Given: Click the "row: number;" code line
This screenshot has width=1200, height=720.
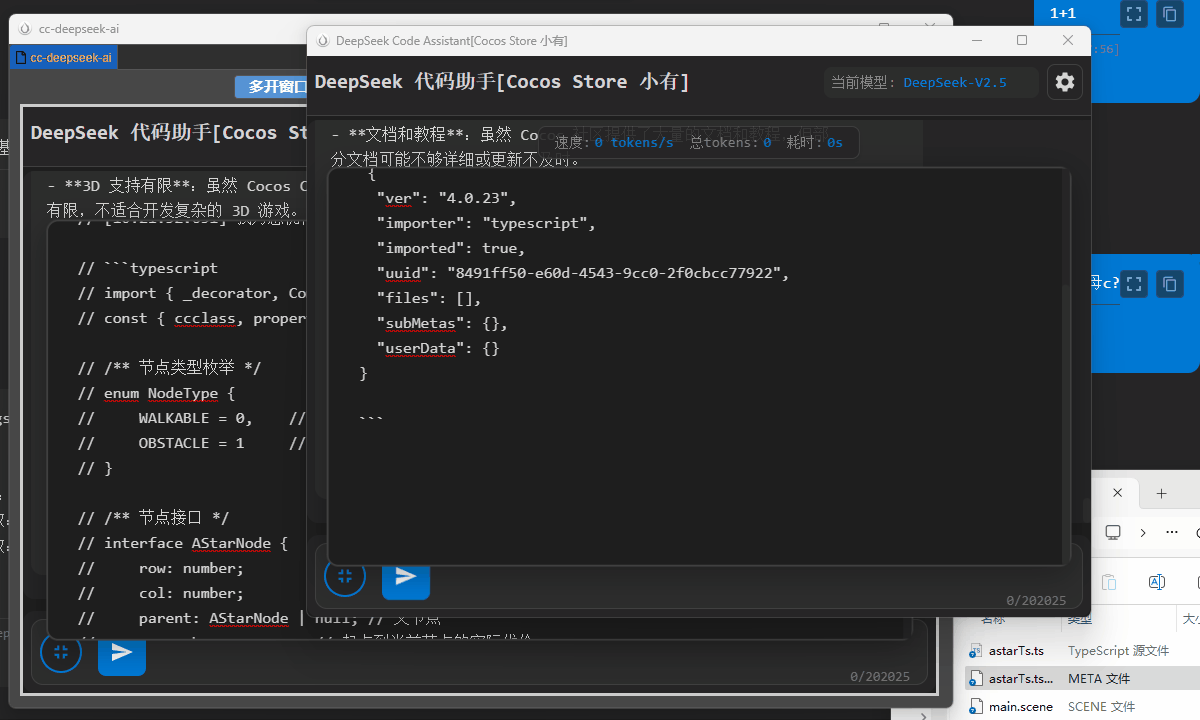Looking at the screenshot, I should tap(161, 568).
